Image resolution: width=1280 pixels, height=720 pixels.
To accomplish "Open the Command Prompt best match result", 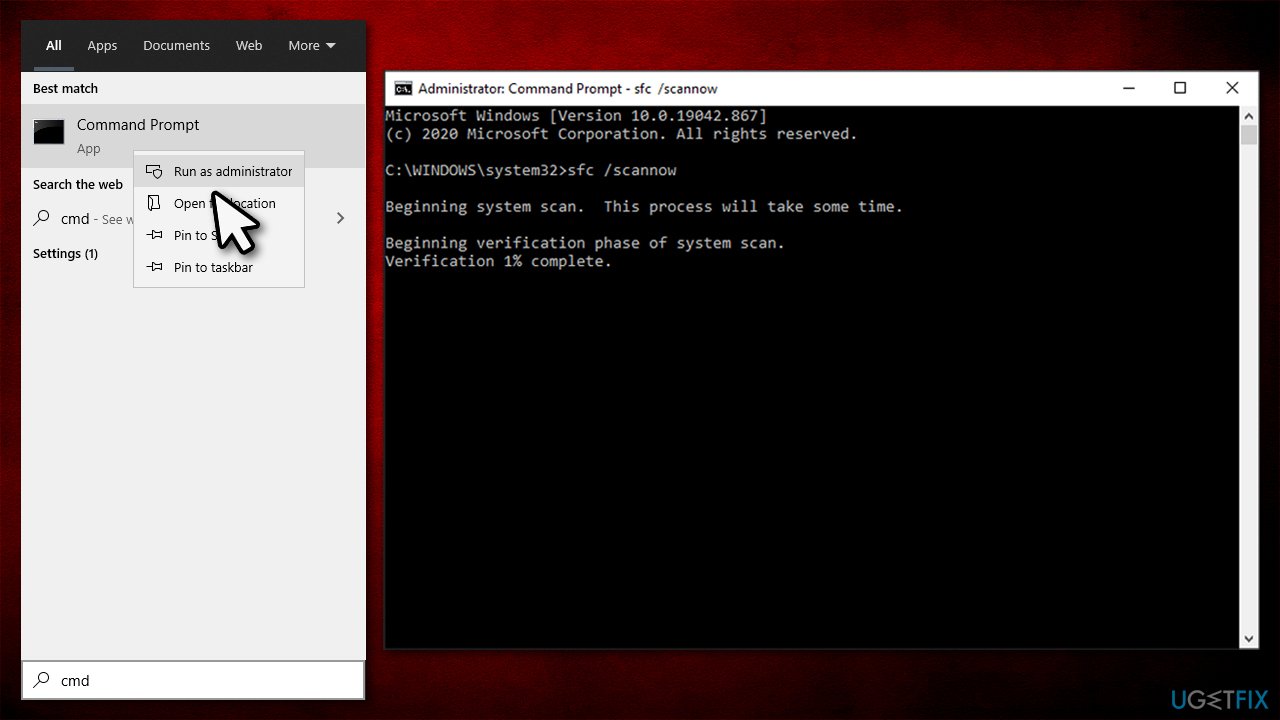I will pyautogui.click(x=193, y=136).
